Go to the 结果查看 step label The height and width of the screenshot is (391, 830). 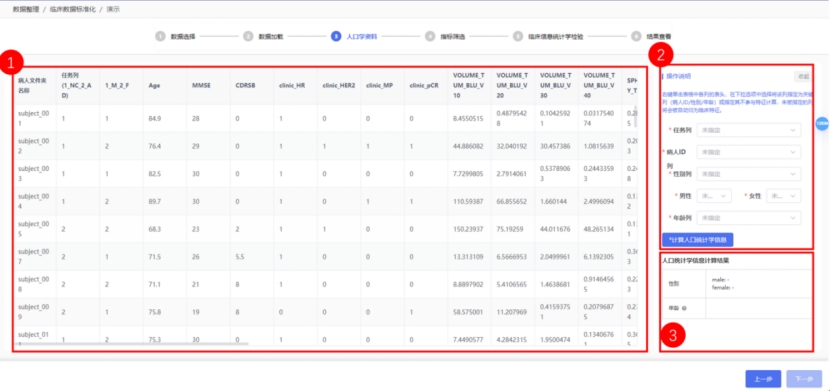coord(659,37)
